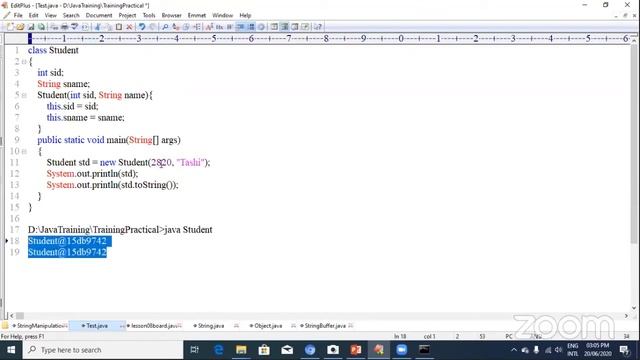Screen dimensions: 640x360
Task: Click the Open file folder icon
Action: [20, 27]
